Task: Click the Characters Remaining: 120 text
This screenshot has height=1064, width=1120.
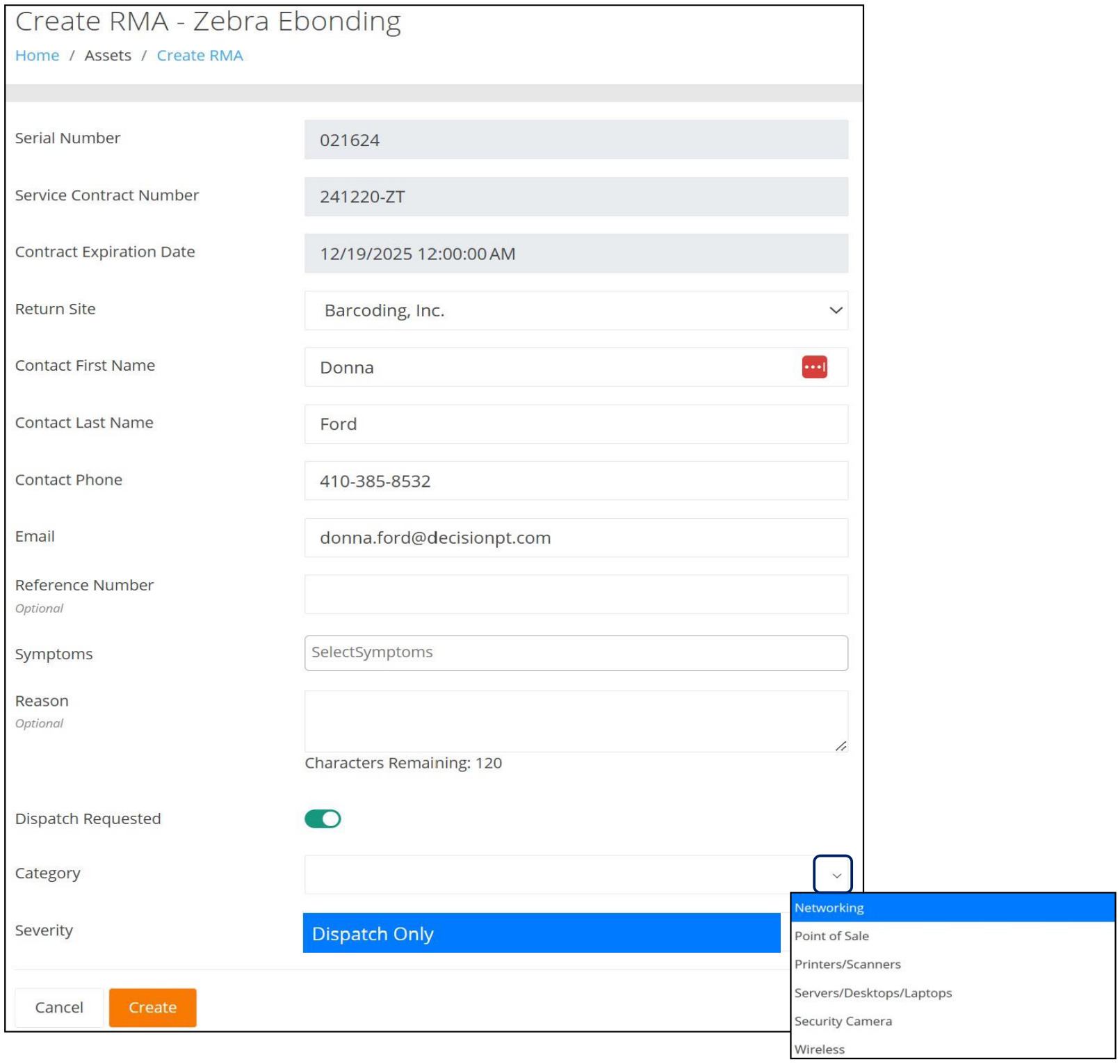Action: pyautogui.click(x=403, y=763)
